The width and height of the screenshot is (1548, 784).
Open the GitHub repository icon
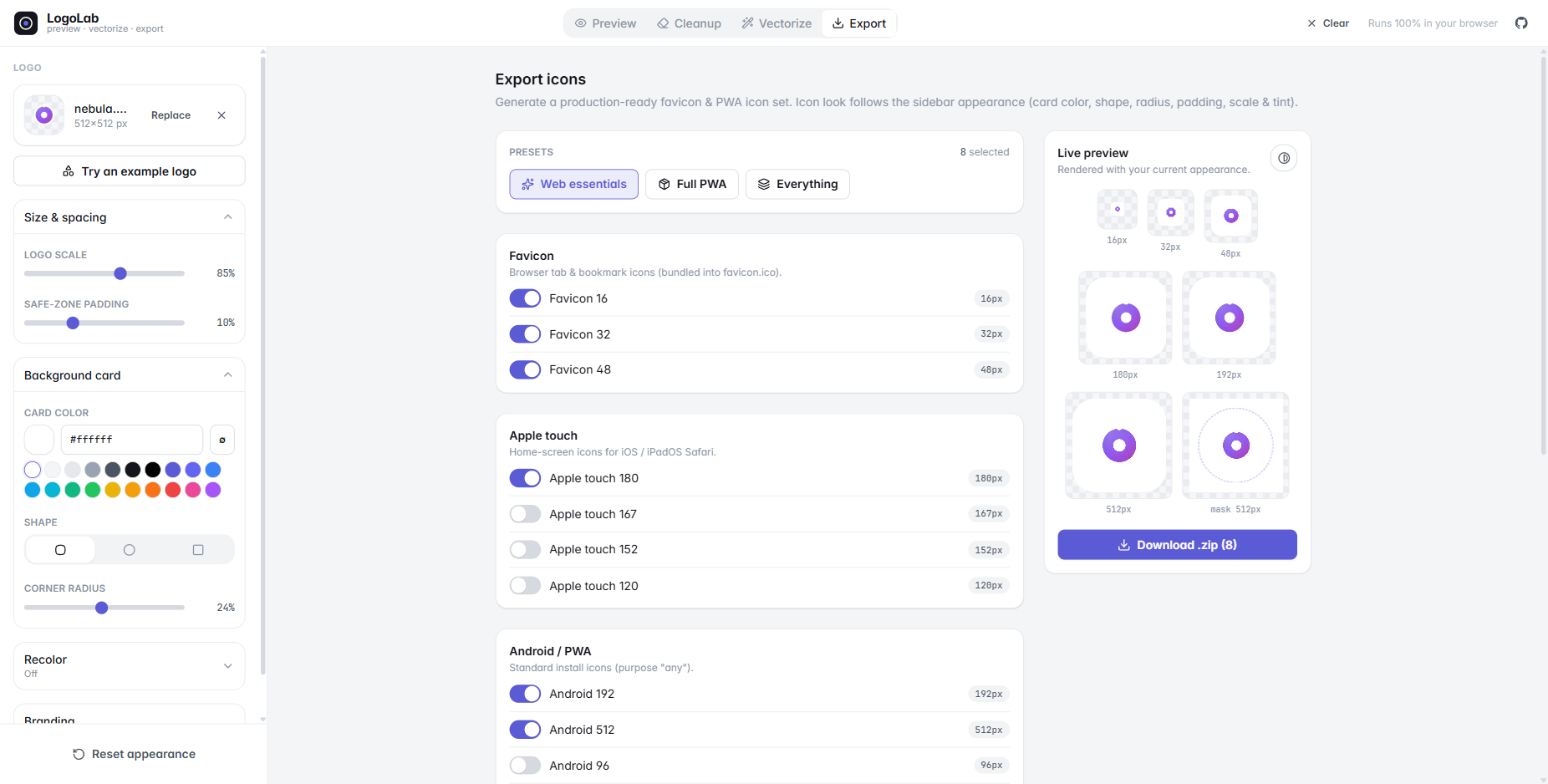(x=1521, y=23)
